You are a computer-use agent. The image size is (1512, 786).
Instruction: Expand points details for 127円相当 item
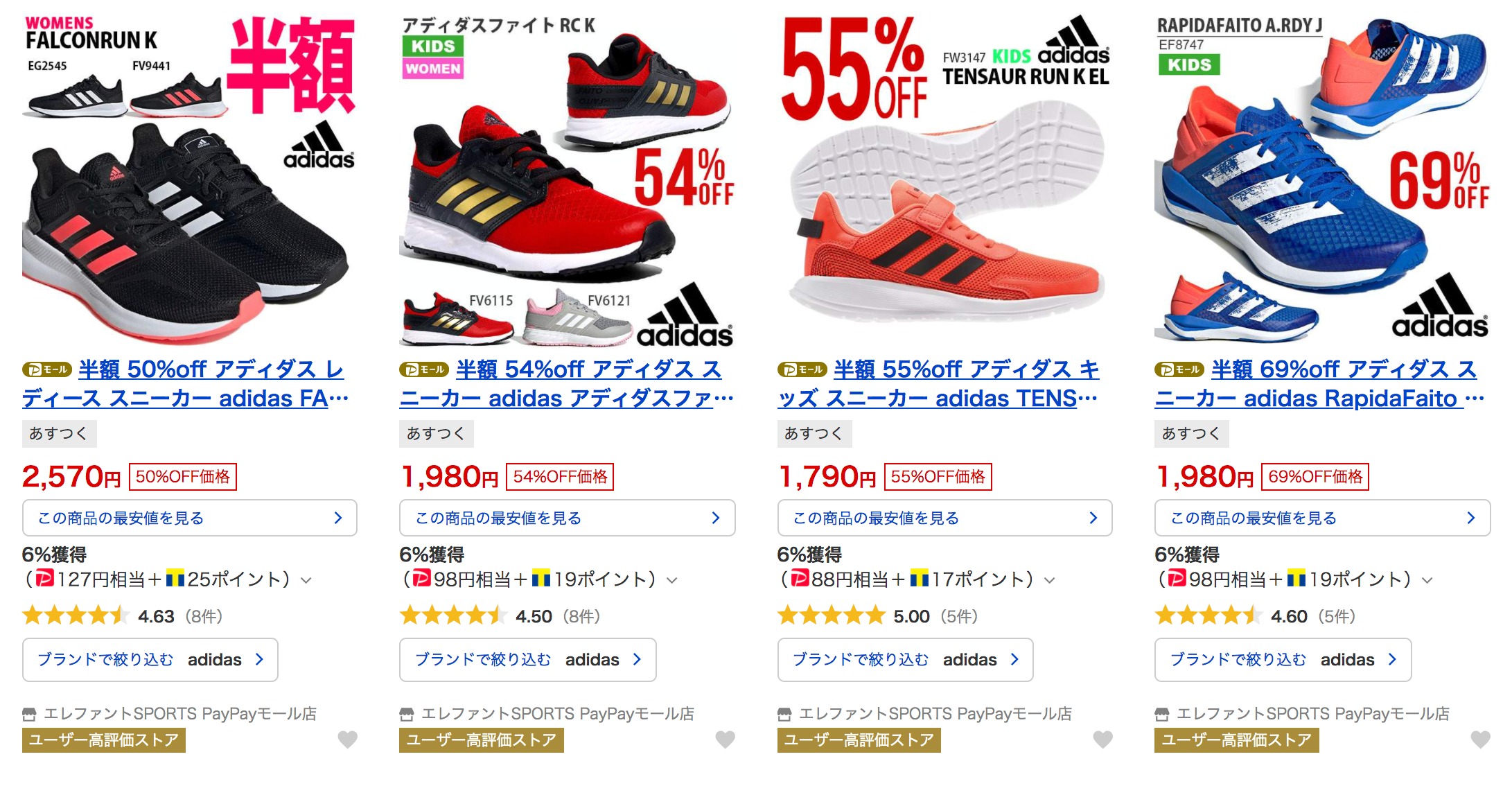tap(306, 580)
